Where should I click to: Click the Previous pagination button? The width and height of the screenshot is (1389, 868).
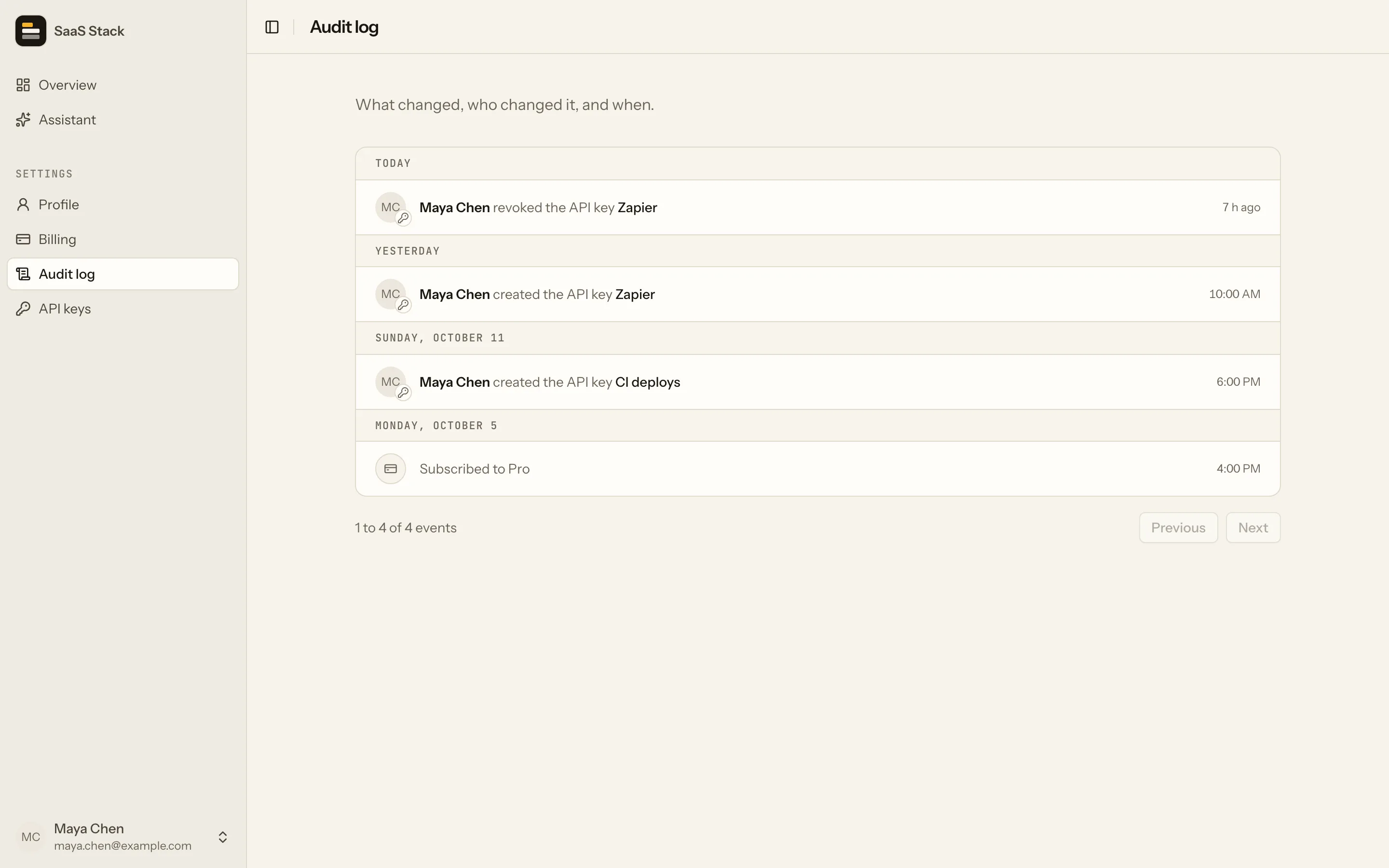coord(1178,528)
